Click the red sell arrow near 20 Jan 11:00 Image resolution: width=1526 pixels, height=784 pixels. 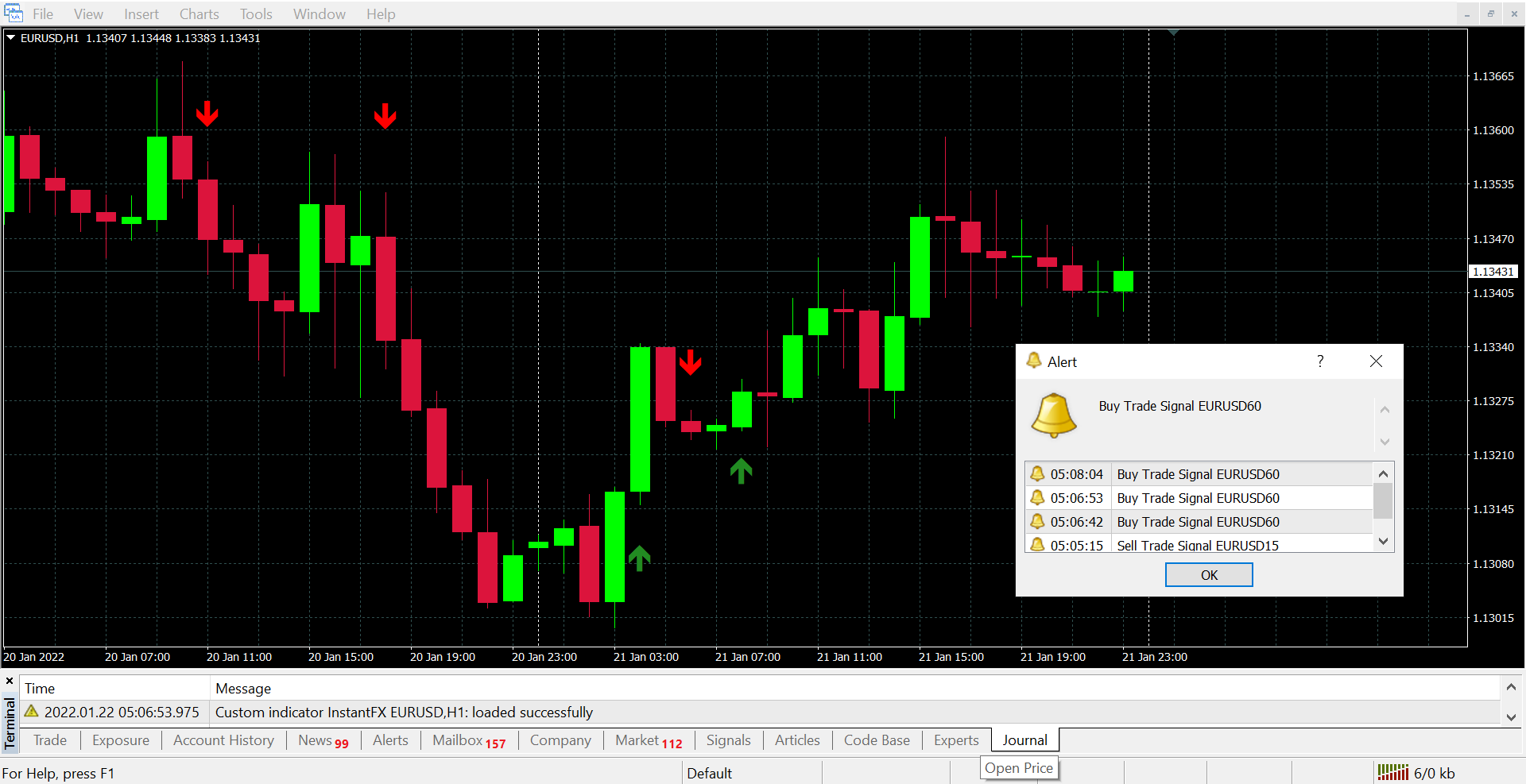point(207,114)
